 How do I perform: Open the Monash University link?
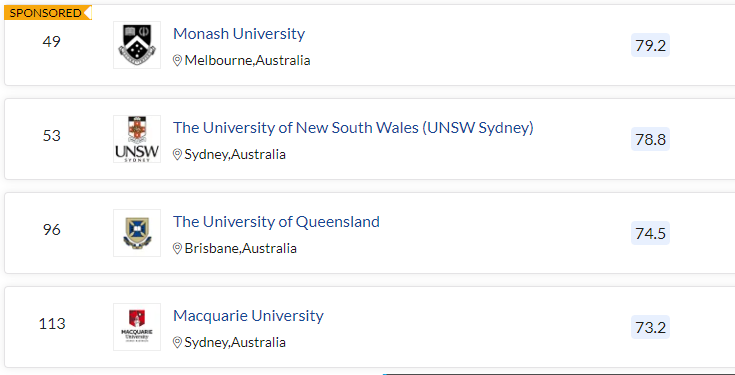(239, 34)
